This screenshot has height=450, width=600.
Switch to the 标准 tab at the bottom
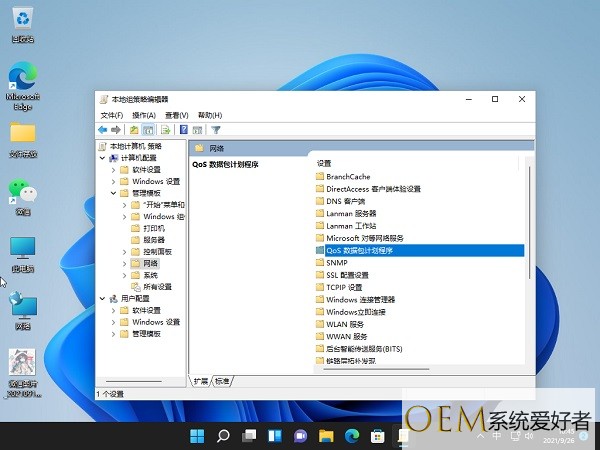[x=222, y=381]
